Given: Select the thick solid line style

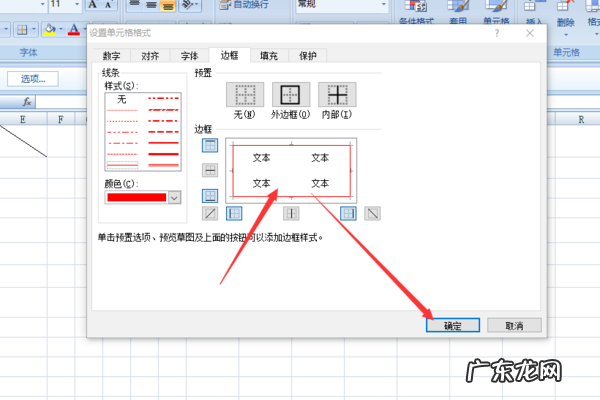Looking at the screenshot, I should pos(163,154).
